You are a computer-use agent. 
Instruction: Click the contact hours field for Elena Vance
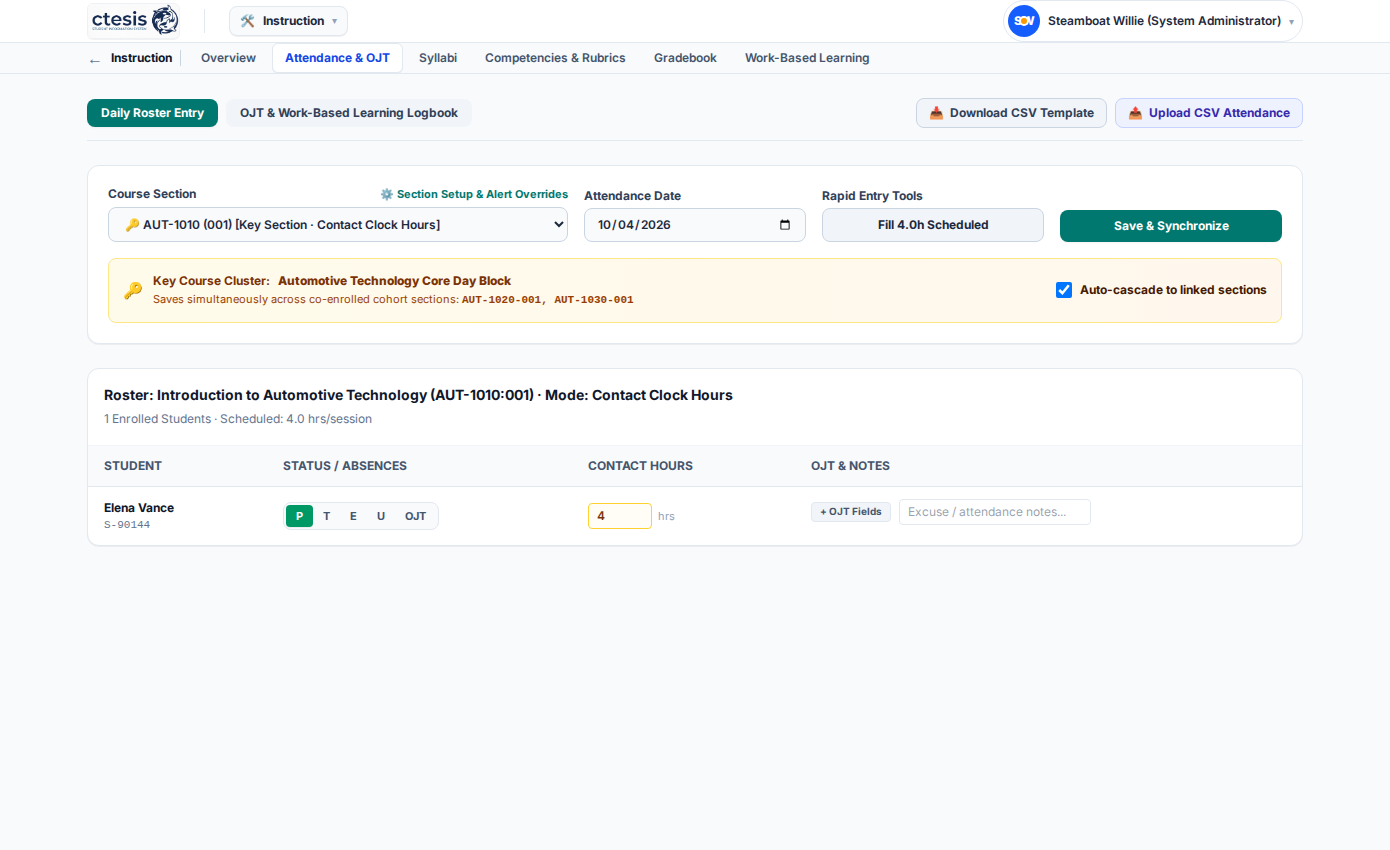pos(620,516)
